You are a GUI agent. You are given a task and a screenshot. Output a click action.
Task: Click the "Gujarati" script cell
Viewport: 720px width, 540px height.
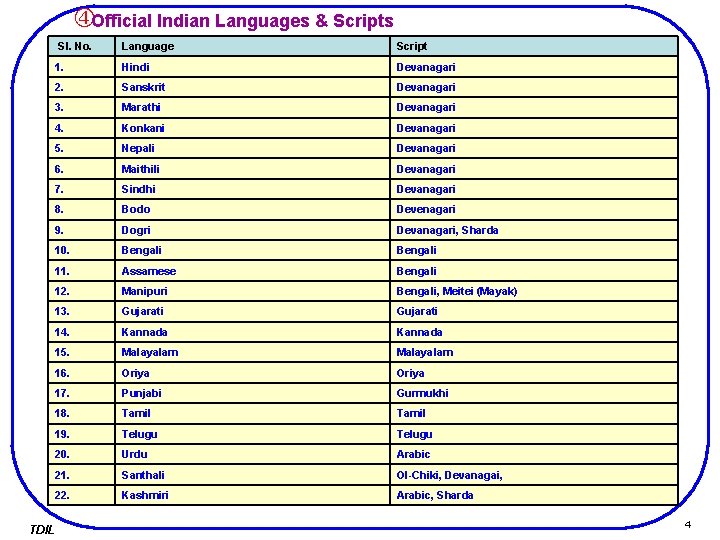[x=534, y=311]
